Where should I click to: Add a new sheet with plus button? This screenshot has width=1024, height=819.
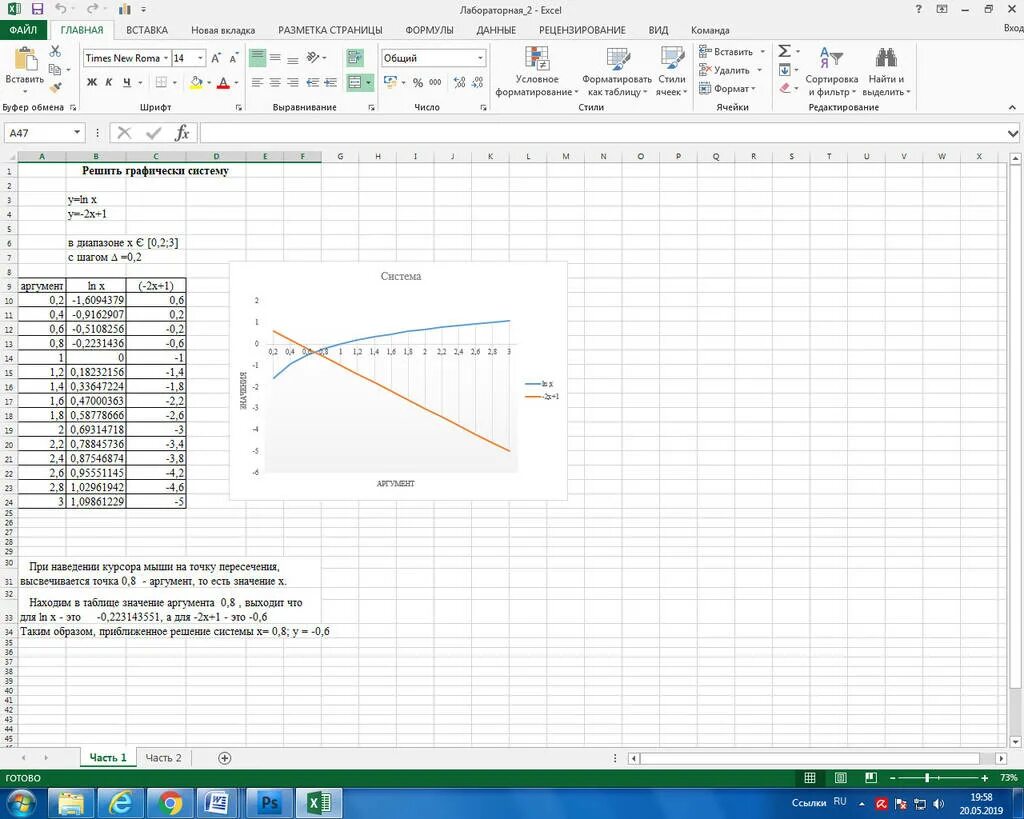(225, 758)
